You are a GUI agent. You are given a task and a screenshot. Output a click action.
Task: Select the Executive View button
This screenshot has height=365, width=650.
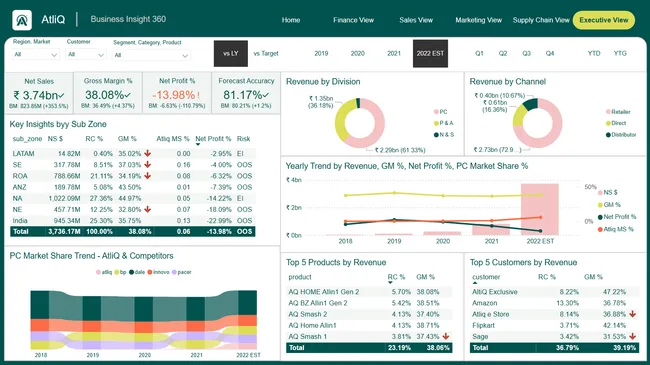tap(604, 20)
